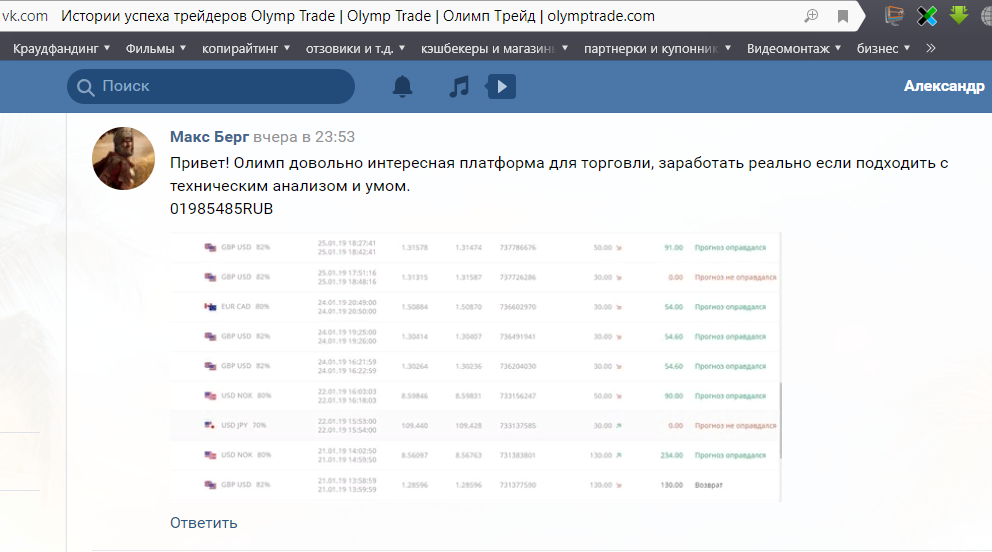Select the 01985485RUB text in comment
The image size is (992, 552).
click(221, 209)
